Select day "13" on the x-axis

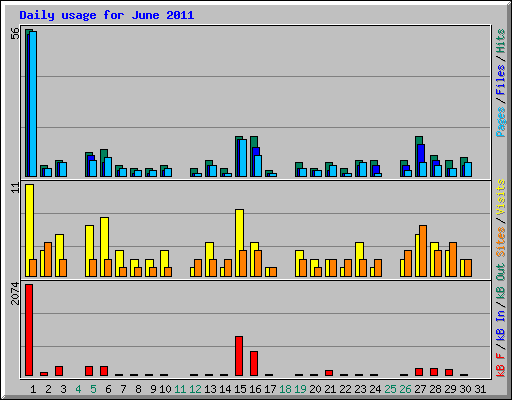coord(210,389)
